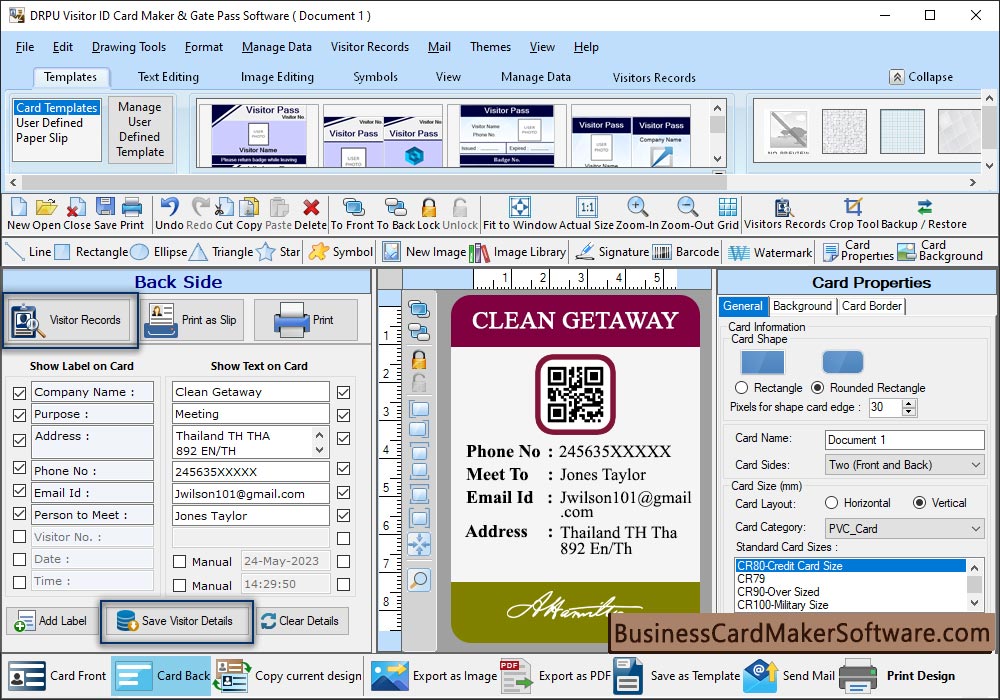
Task: Click the Visitor Records button
Action: tap(70, 320)
